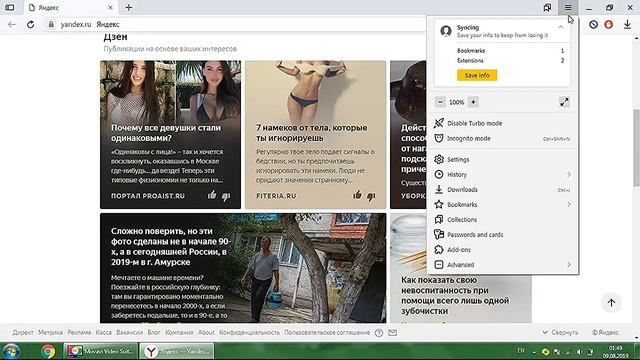Reload the page with refresh icon
This screenshot has height=360, width=640.
pyautogui.click(x=31, y=24)
